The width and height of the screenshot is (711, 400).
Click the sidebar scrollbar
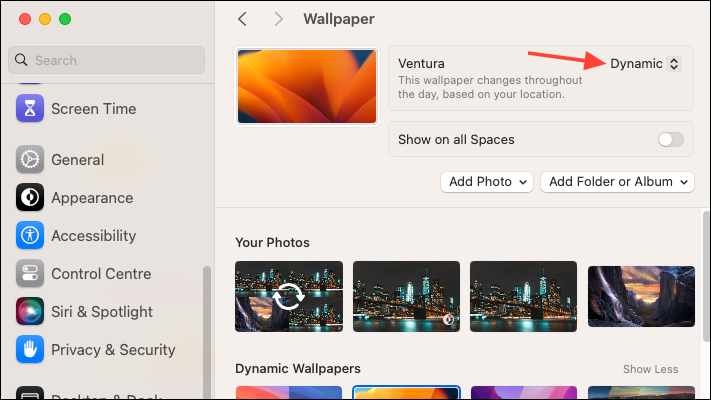click(x=207, y=332)
